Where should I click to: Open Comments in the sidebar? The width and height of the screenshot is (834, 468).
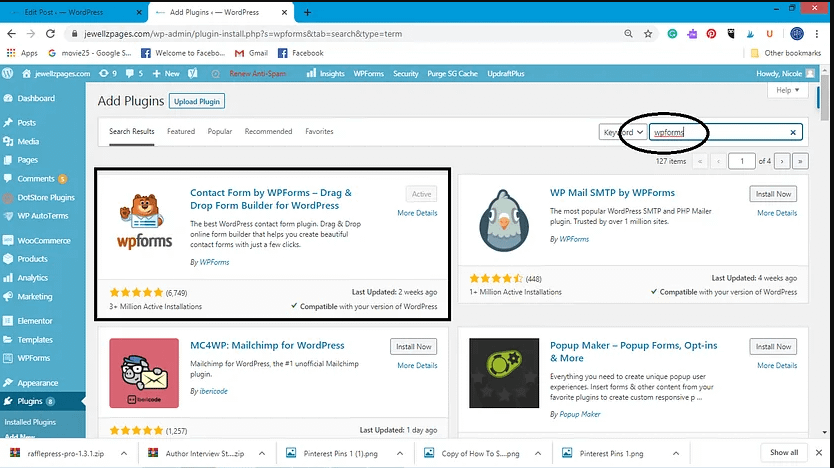pyautogui.click(x=36, y=179)
